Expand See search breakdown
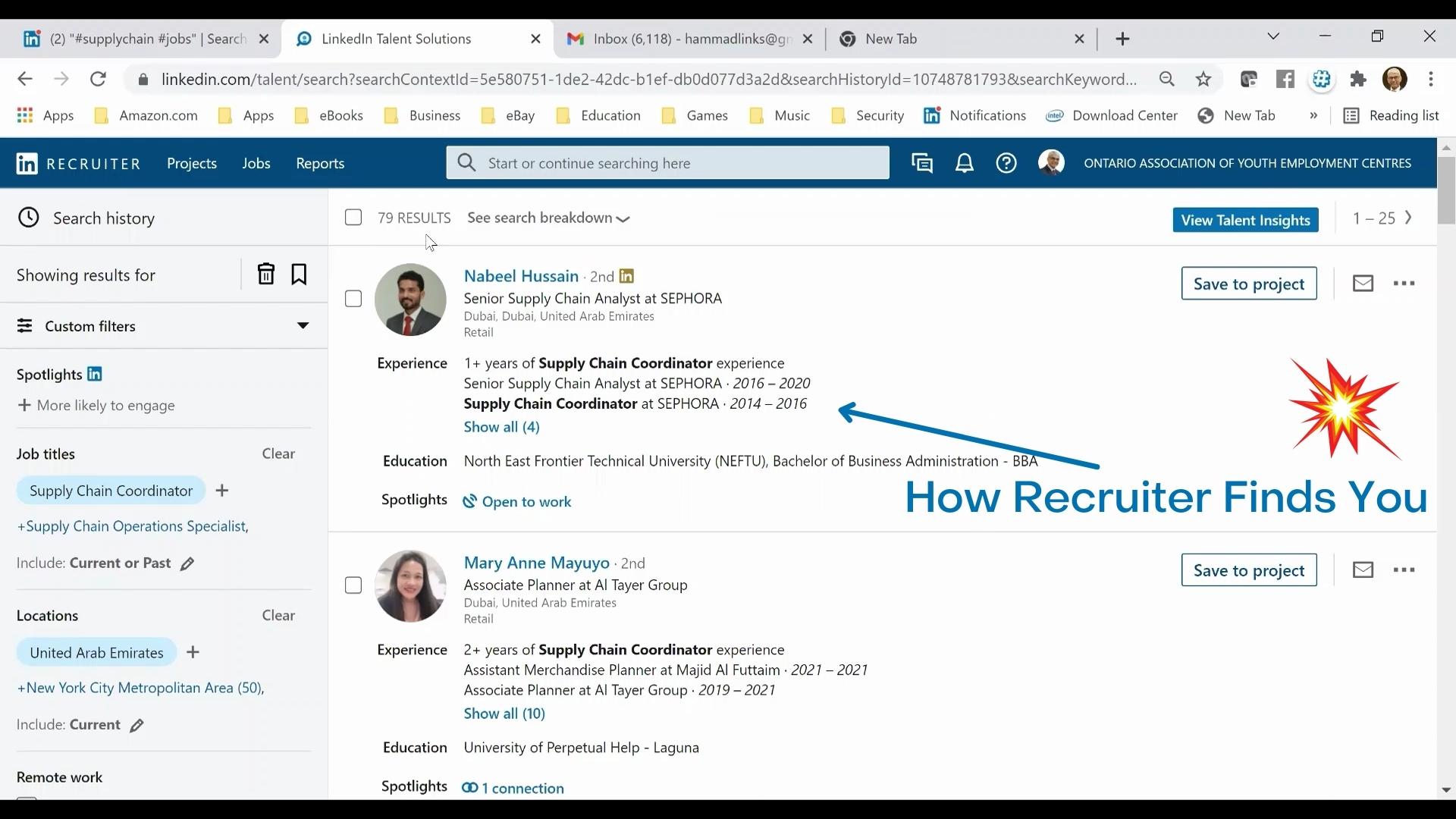This screenshot has width=1456, height=819. pyautogui.click(x=548, y=218)
